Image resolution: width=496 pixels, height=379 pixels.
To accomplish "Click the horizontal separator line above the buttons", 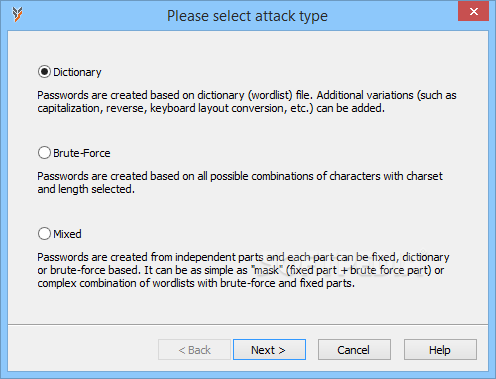I will point(248,324).
